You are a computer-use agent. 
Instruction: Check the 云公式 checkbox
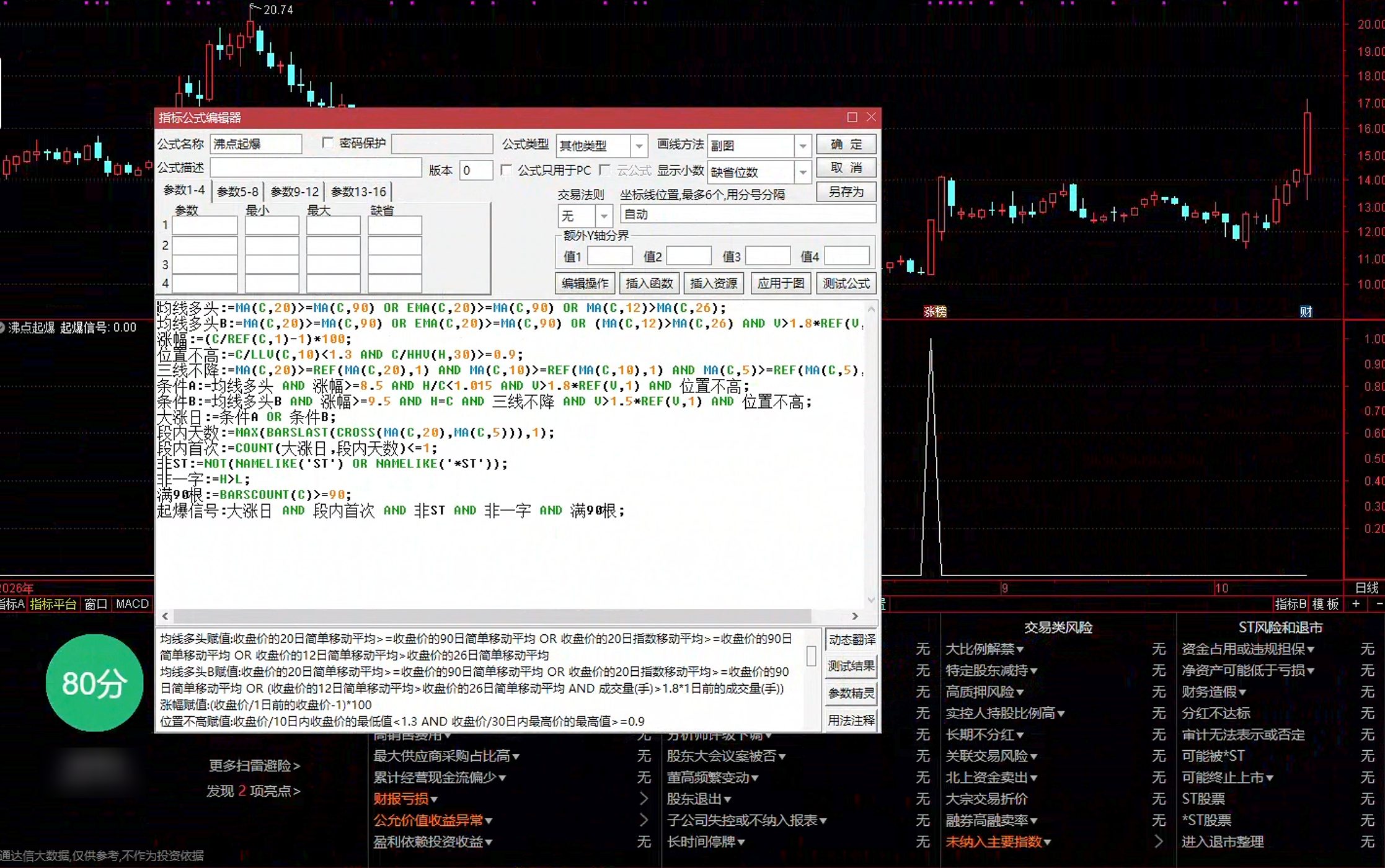click(x=605, y=170)
